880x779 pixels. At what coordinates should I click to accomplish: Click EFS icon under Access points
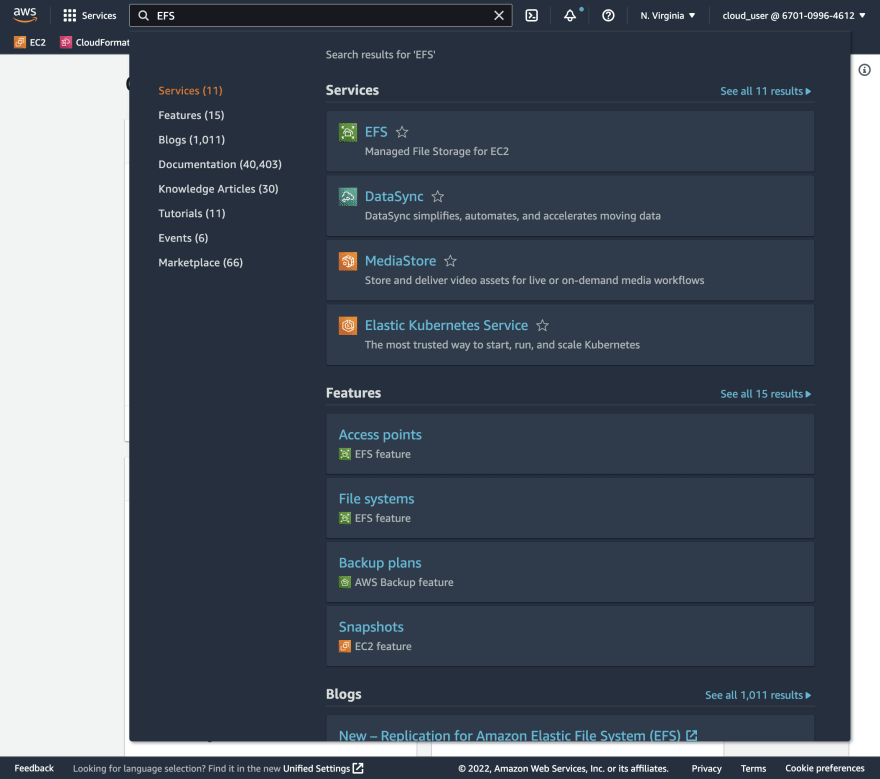[x=345, y=454]
